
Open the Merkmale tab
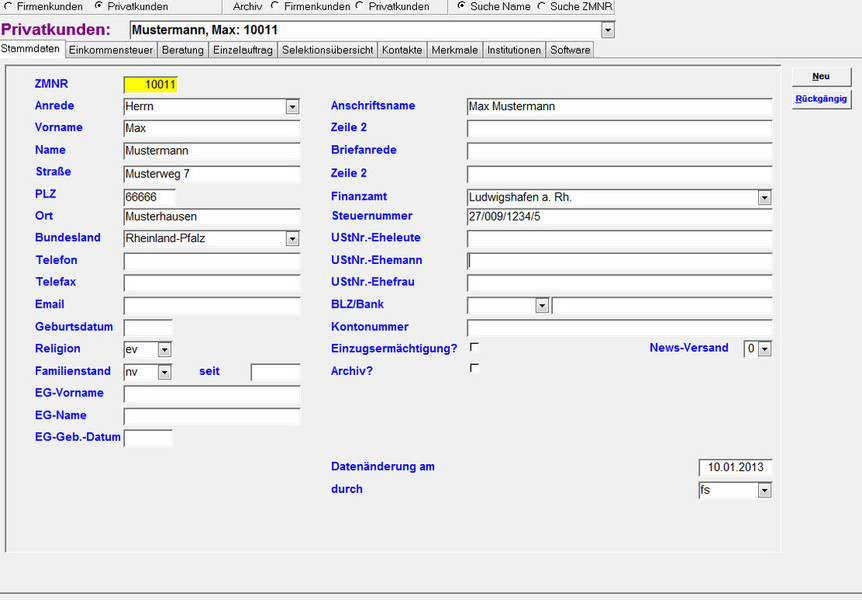click(x=455, y=50)
